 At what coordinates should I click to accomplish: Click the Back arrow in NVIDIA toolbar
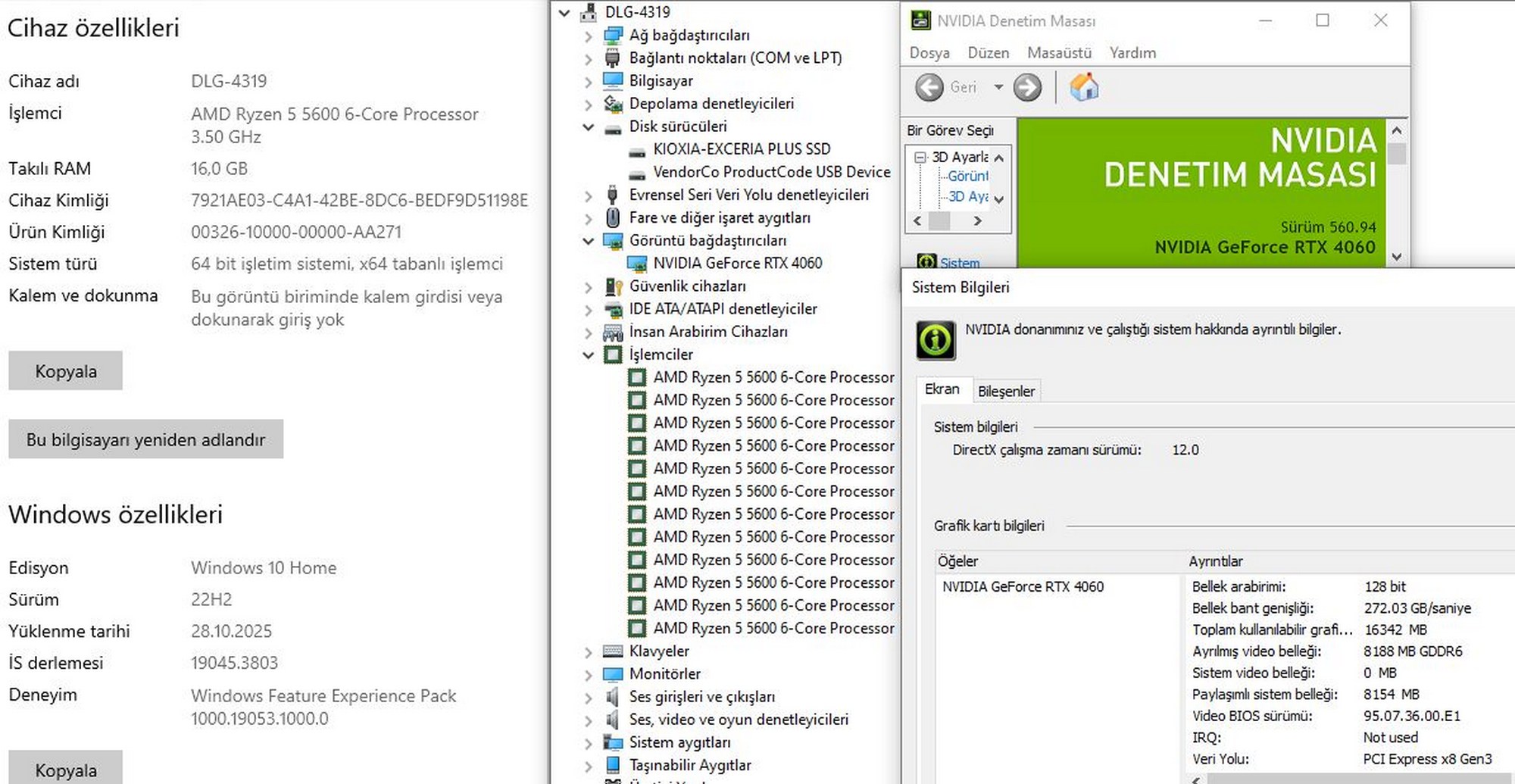pos(929,87)
